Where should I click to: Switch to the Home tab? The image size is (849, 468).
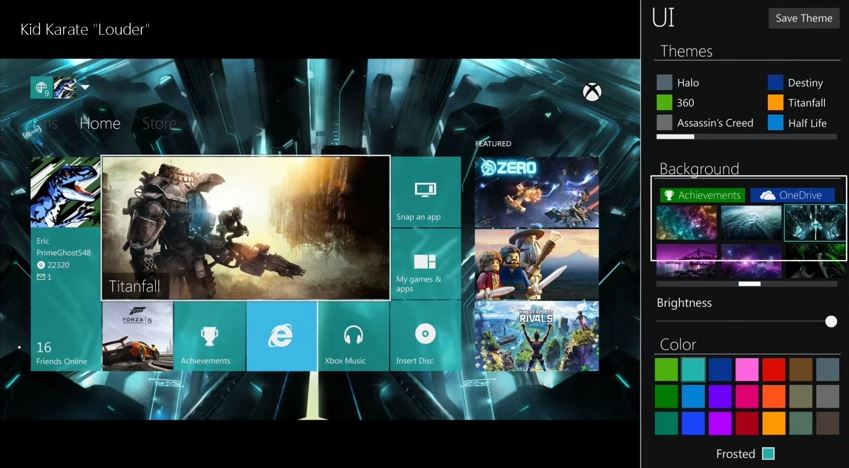coord(100,124)
